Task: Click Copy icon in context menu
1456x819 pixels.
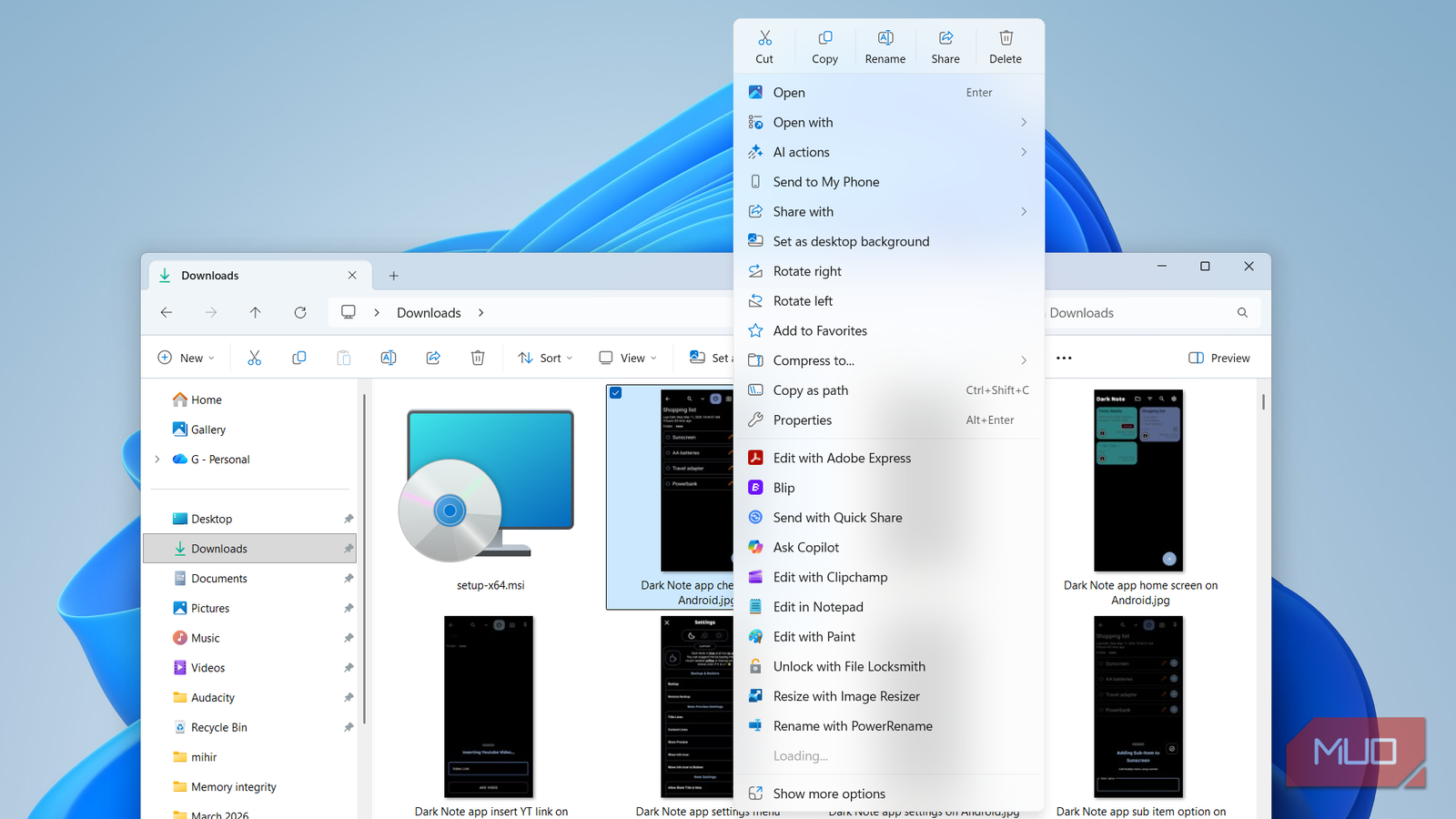Action: (x=825, y=46)
